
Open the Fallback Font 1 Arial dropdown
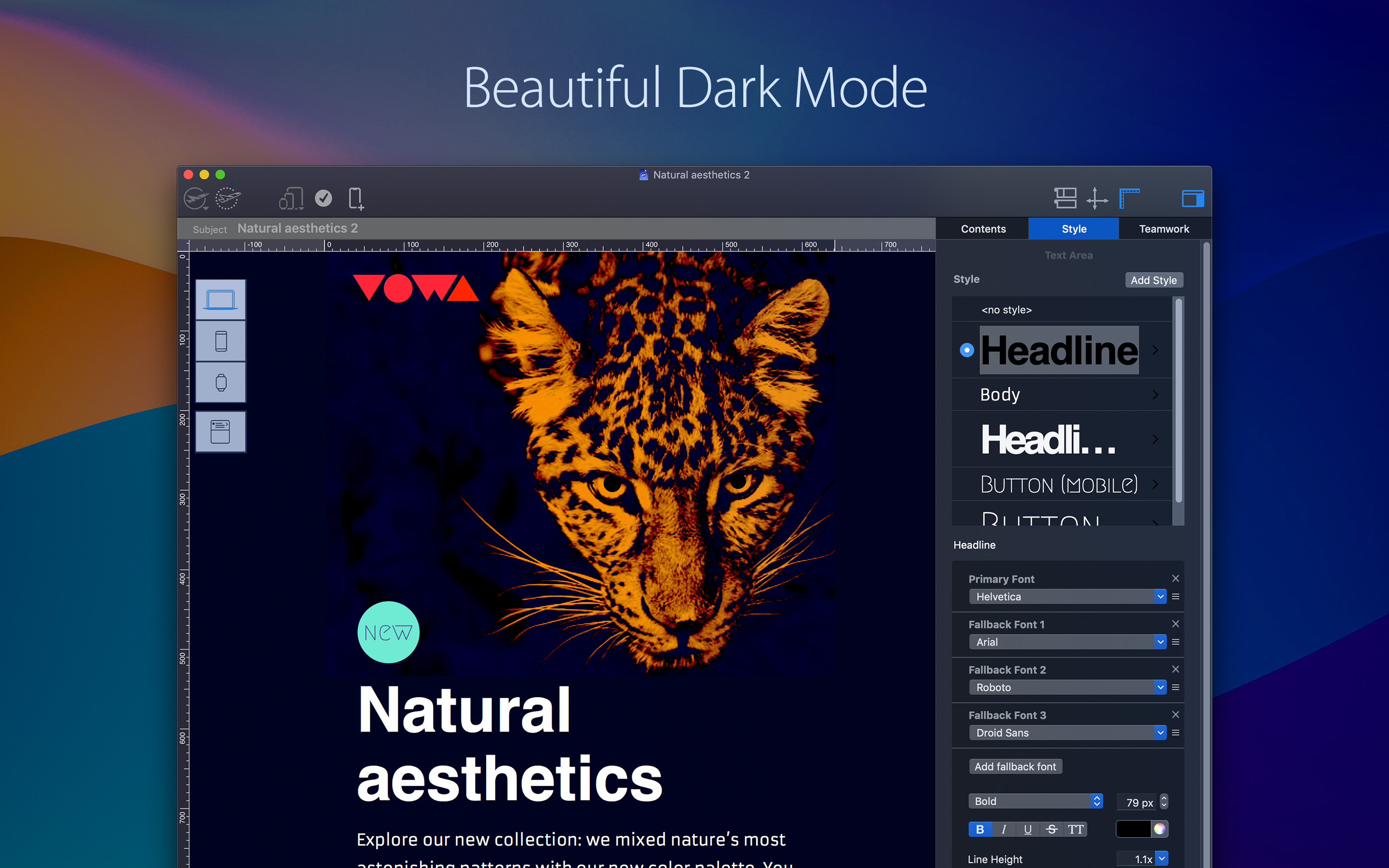1068,642
